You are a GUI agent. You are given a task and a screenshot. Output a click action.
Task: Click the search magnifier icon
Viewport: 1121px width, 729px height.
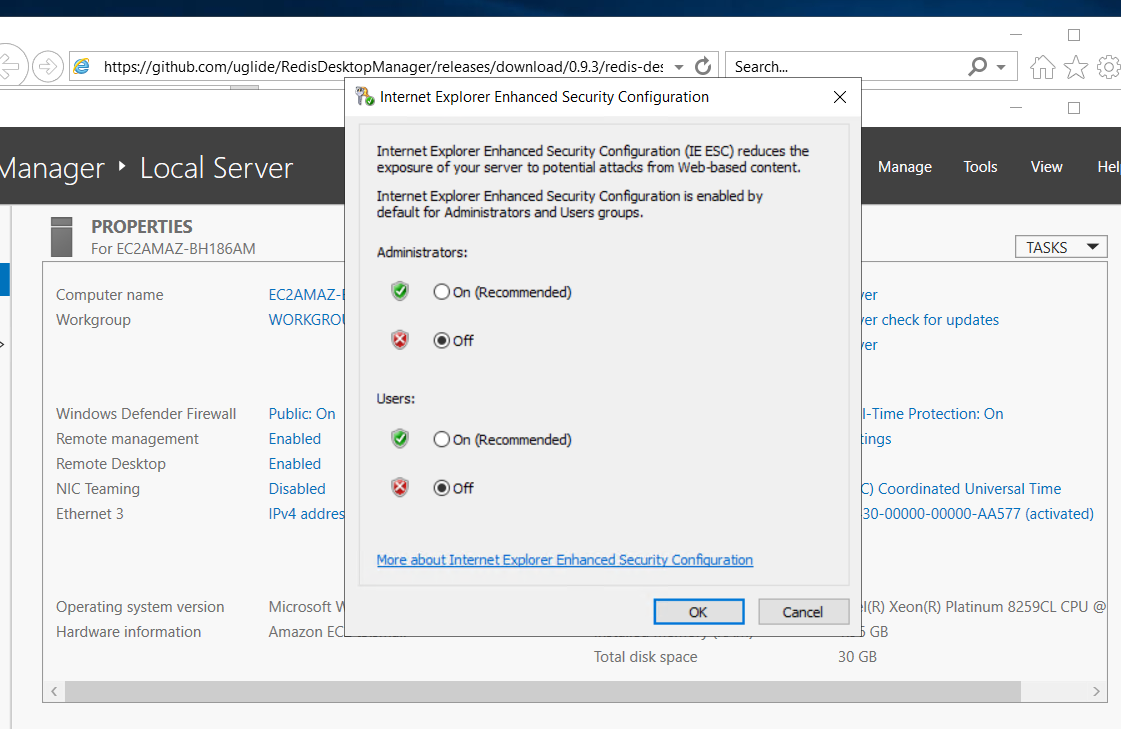[977, 66]
